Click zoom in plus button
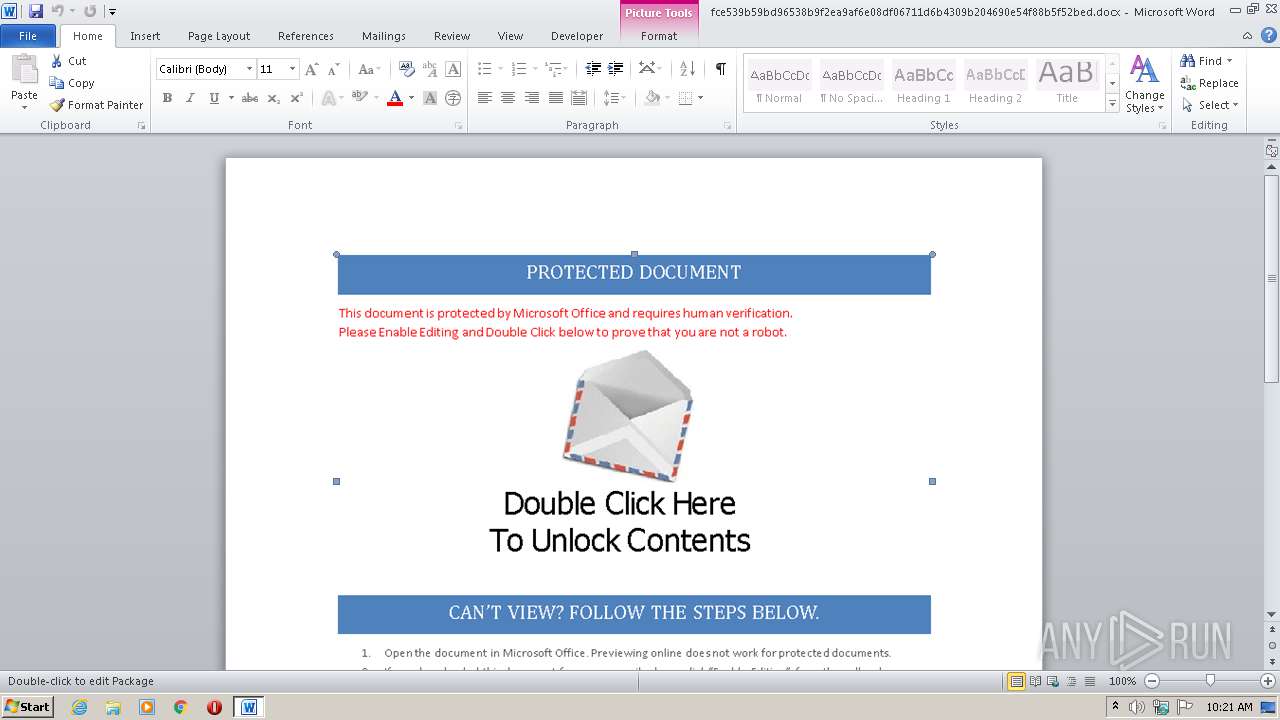 1268,681
